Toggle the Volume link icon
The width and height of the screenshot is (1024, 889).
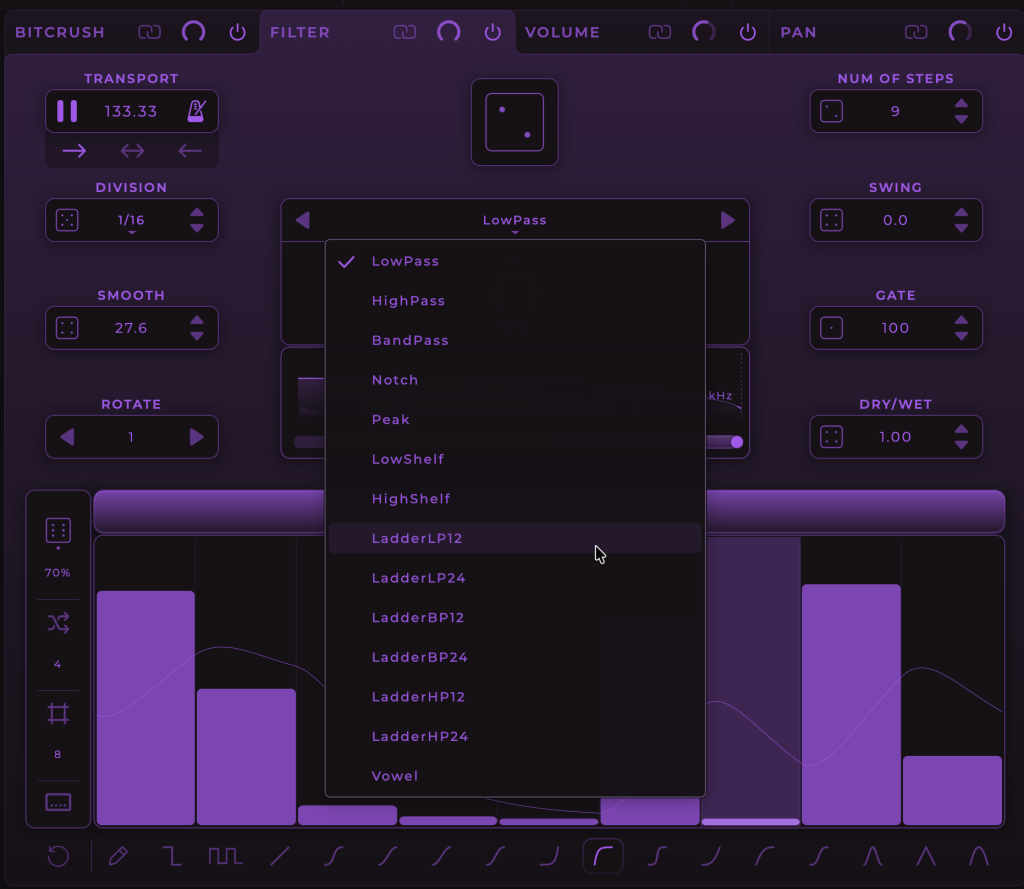coord(659,32)
